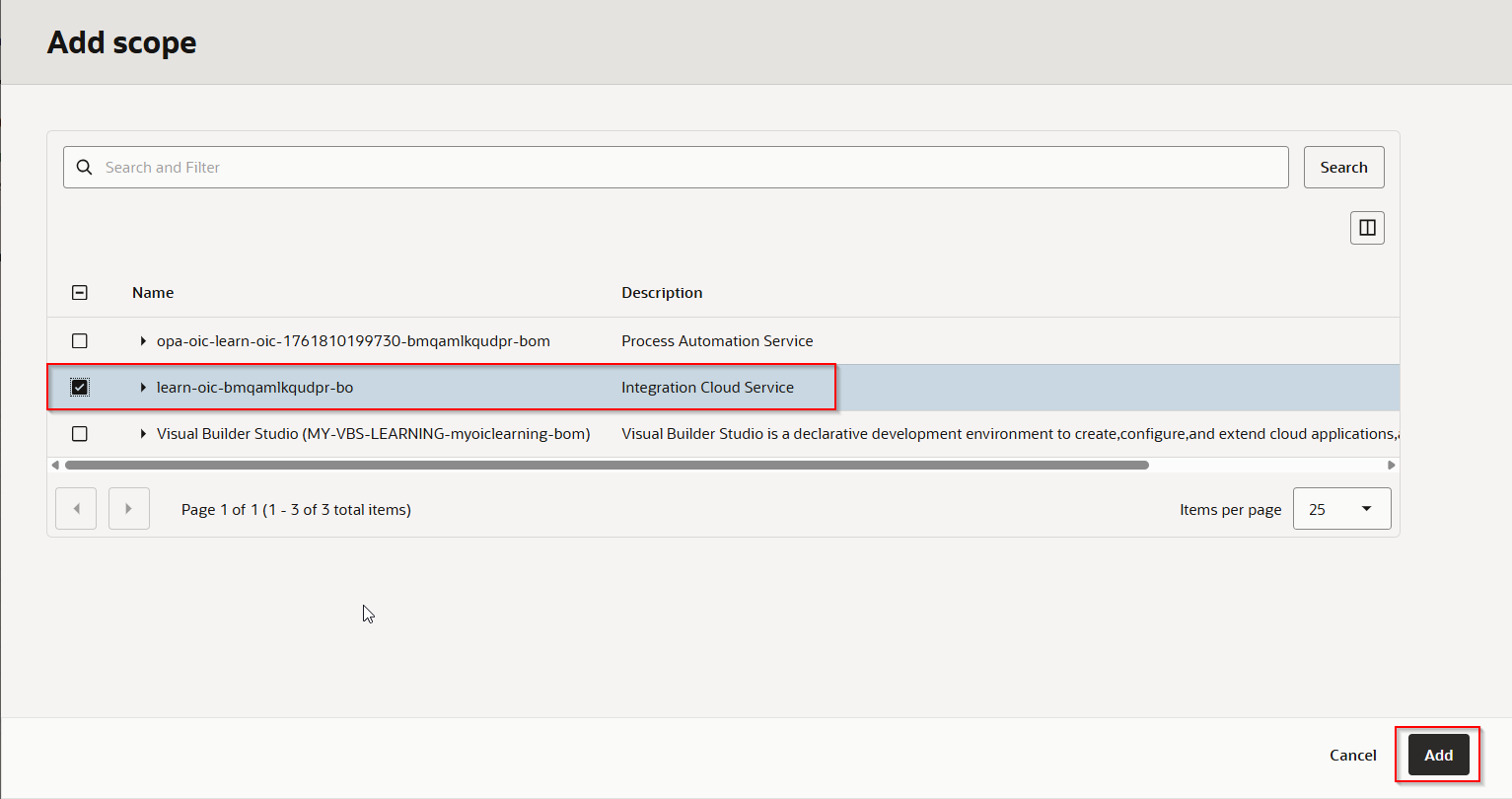1512x799 pixels.
Task: Expand the learn-oic-bmqamlkqudpr-bo row
Action: pyautogui.click(x=143, y=388)
